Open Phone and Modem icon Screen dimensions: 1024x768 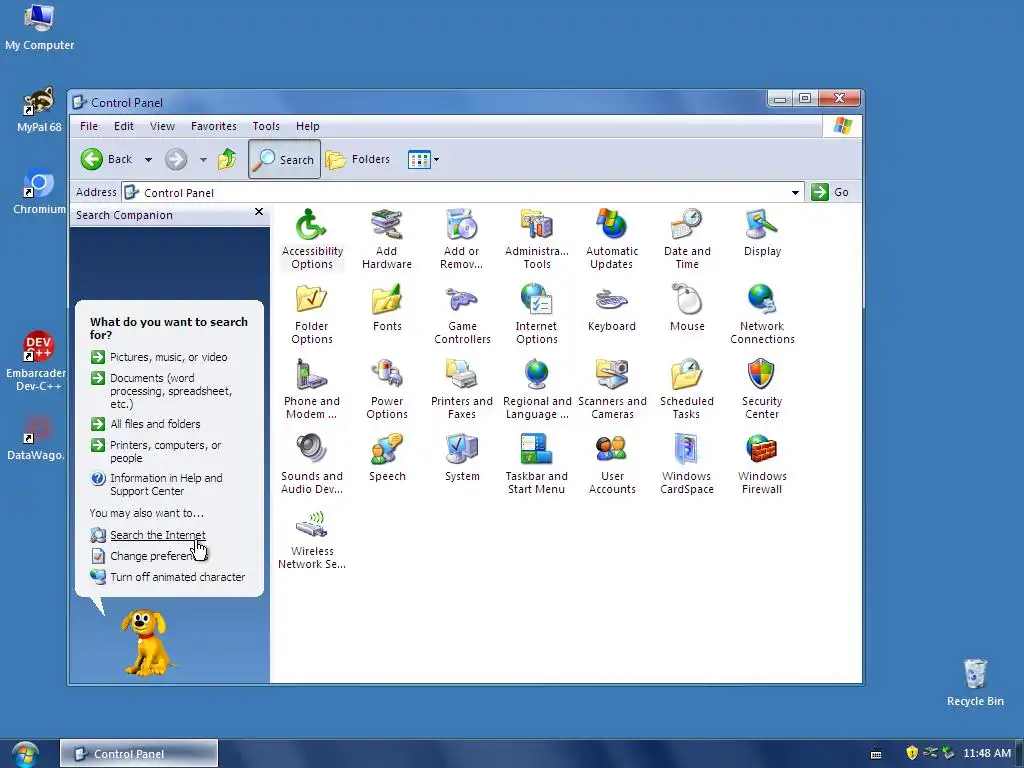pyautogui.click(x=312, y=389)
